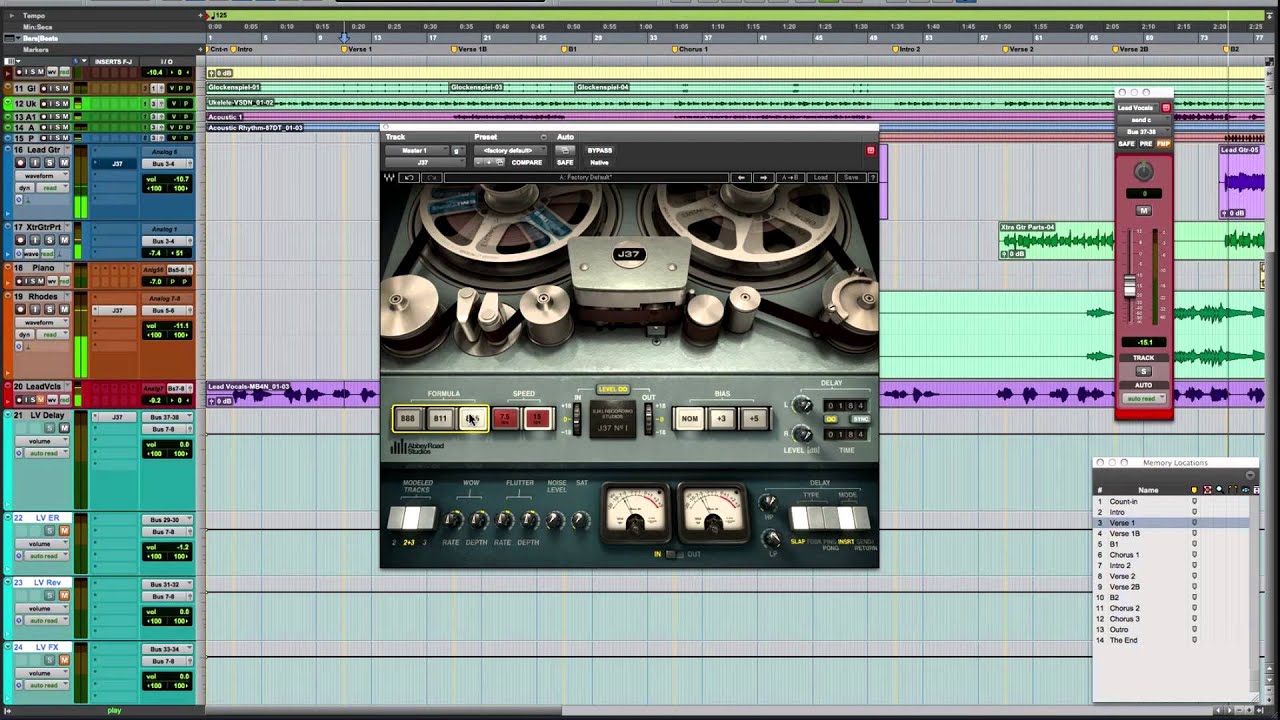Screen dimensions: 1280x720
Task: Select Verse 2B in Memory Locations
Action: tap(1124, 587)
